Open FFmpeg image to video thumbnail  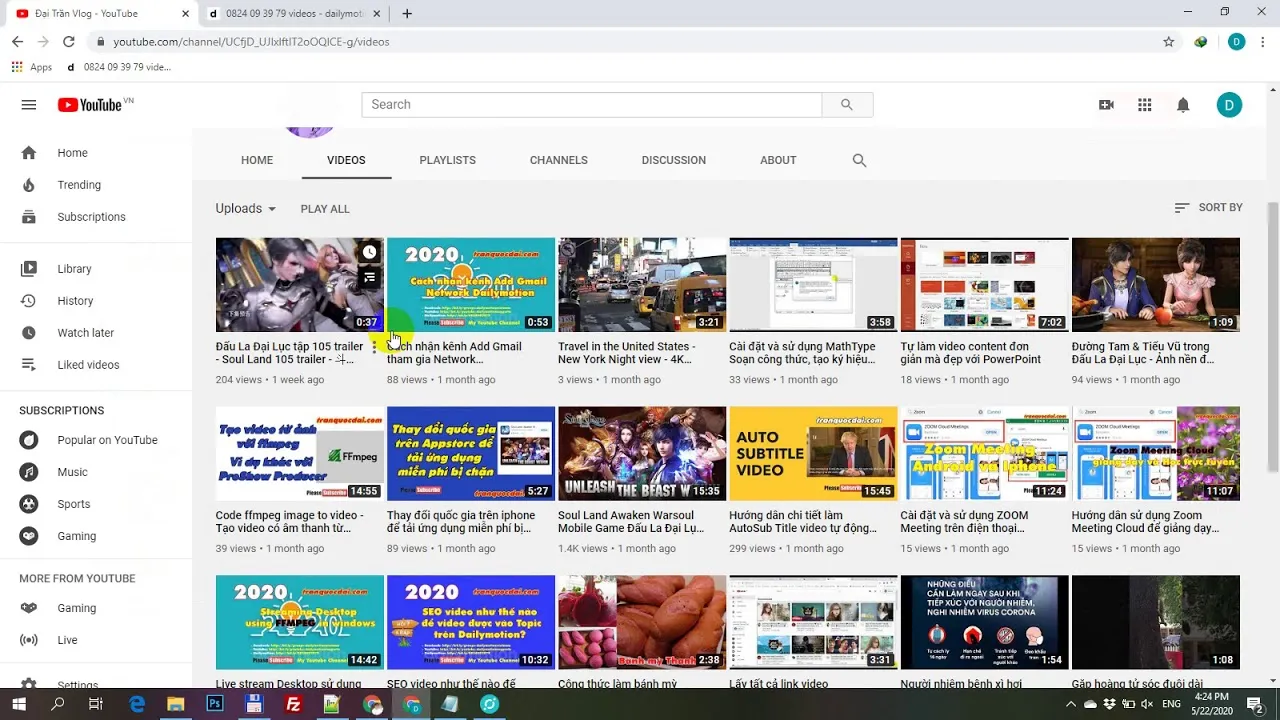click(300, 454)
